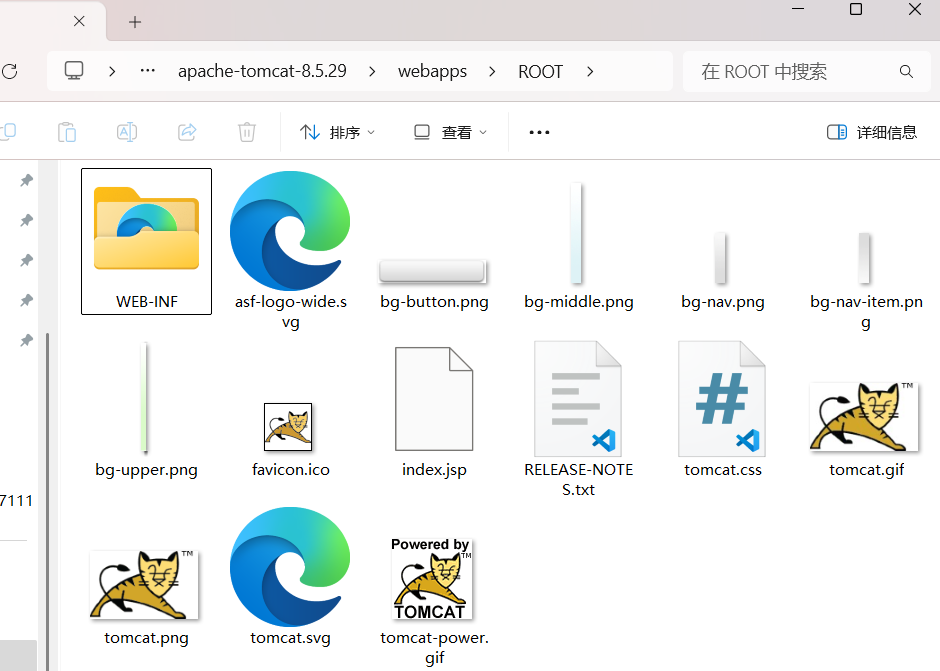Image resolution: width=940 pixels, height=671 pixels.
Task: Expand chevron after webapps
Action: [492, 71]
